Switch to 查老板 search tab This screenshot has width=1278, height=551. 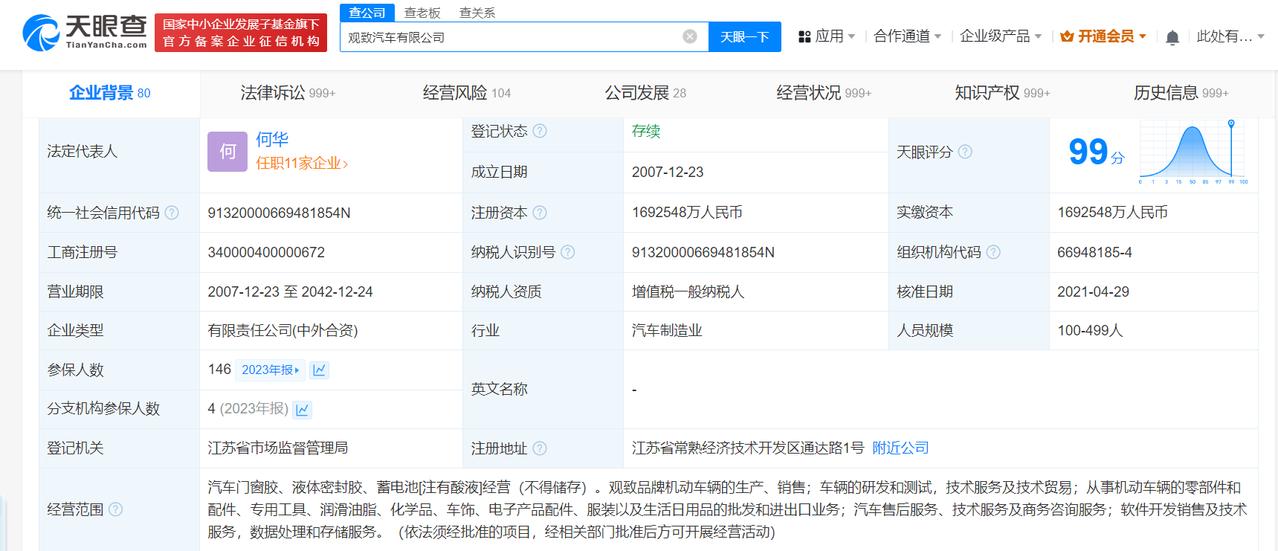[x=422, y=13]
